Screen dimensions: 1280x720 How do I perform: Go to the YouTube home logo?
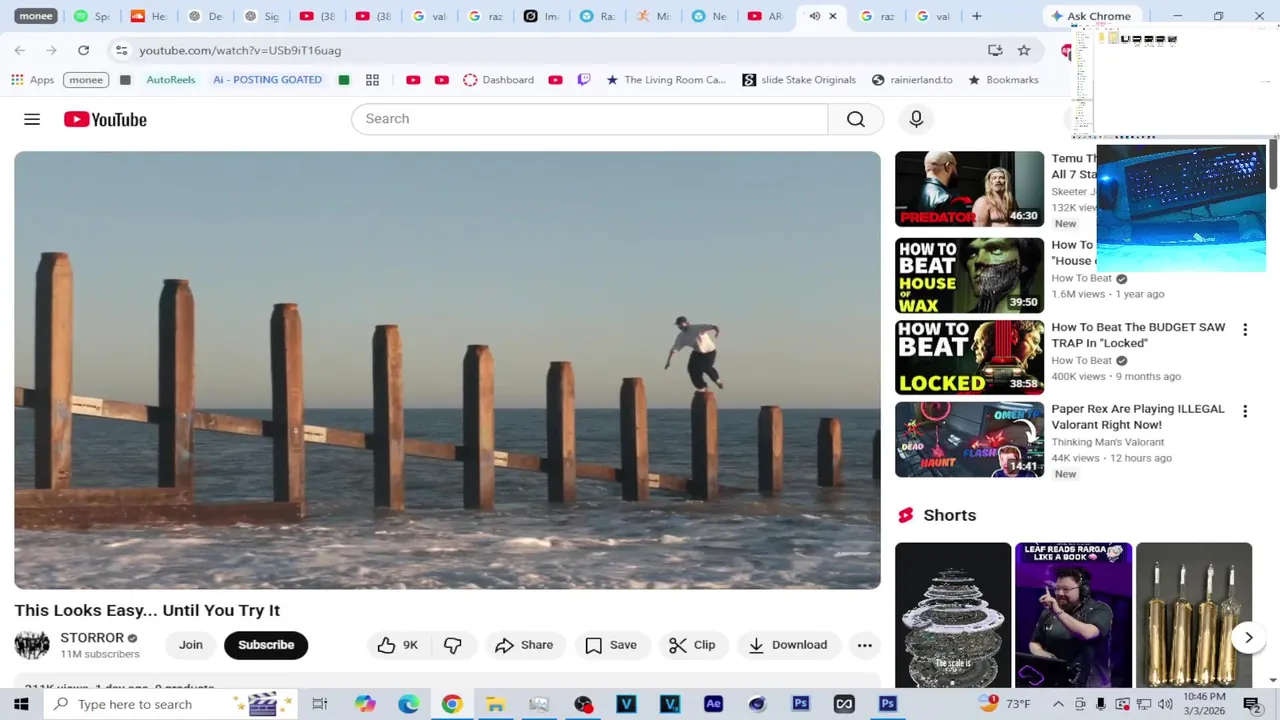click(x=105, y=119)
